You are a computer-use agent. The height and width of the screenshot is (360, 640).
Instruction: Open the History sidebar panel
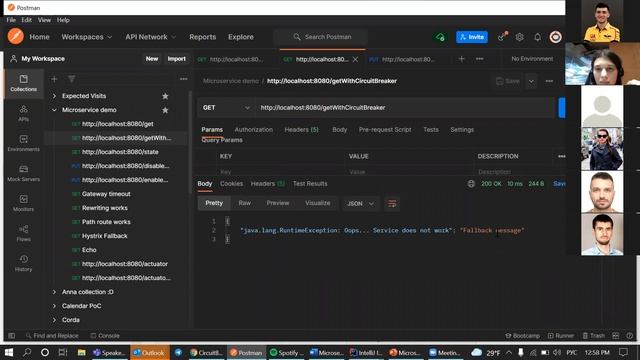23,263
